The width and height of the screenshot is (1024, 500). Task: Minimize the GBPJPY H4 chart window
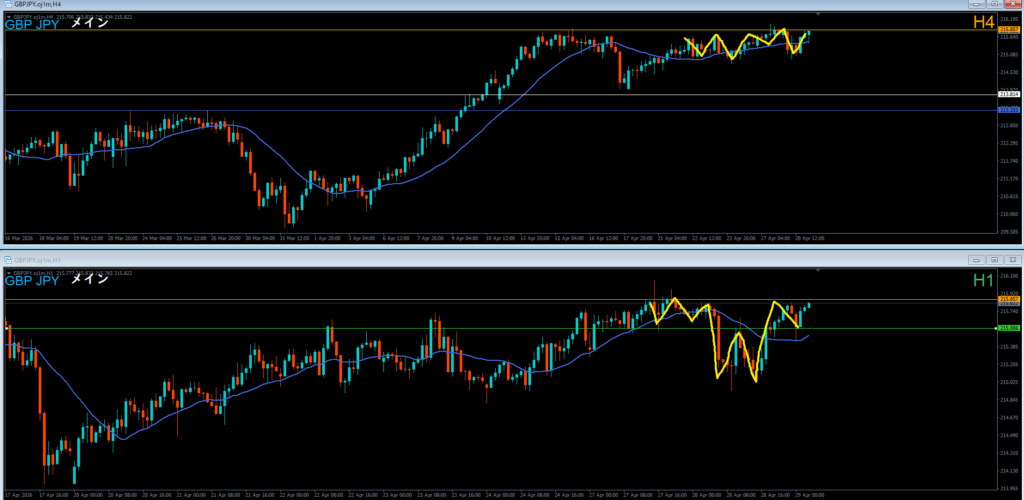(975, 5)
